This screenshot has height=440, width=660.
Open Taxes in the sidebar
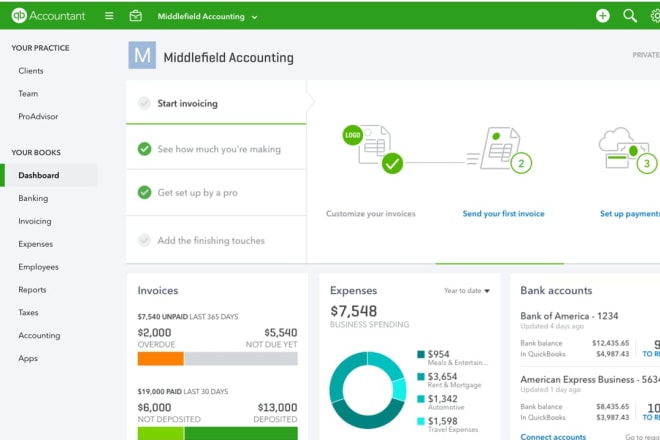28,312
